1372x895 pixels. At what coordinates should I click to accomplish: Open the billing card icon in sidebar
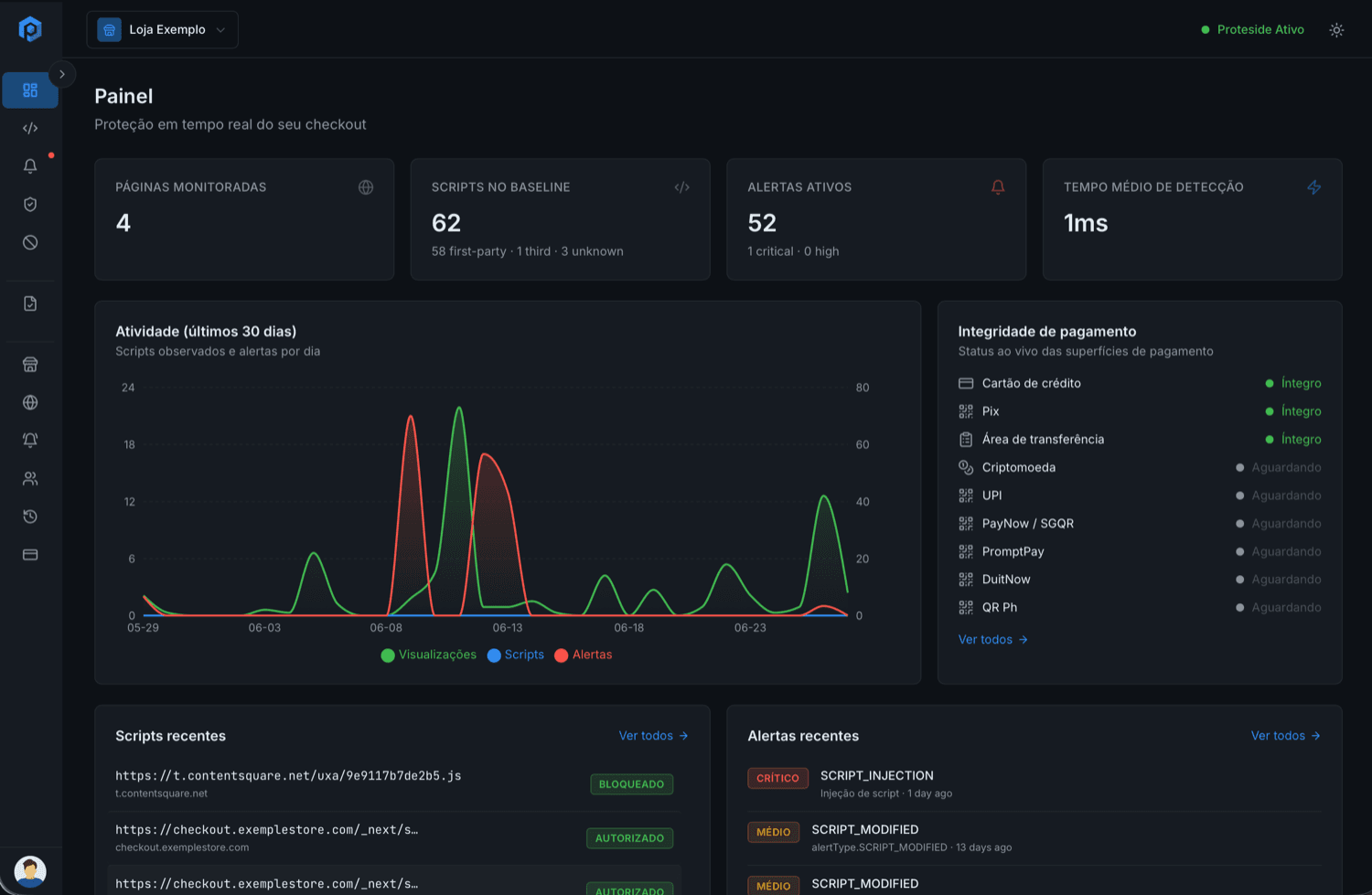(30, 555)
